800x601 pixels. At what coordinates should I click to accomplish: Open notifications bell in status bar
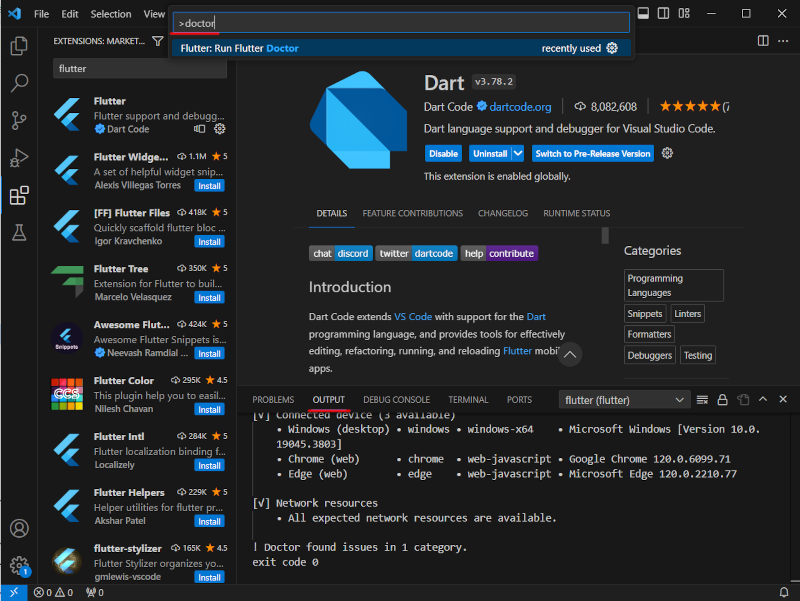[784, 592]
